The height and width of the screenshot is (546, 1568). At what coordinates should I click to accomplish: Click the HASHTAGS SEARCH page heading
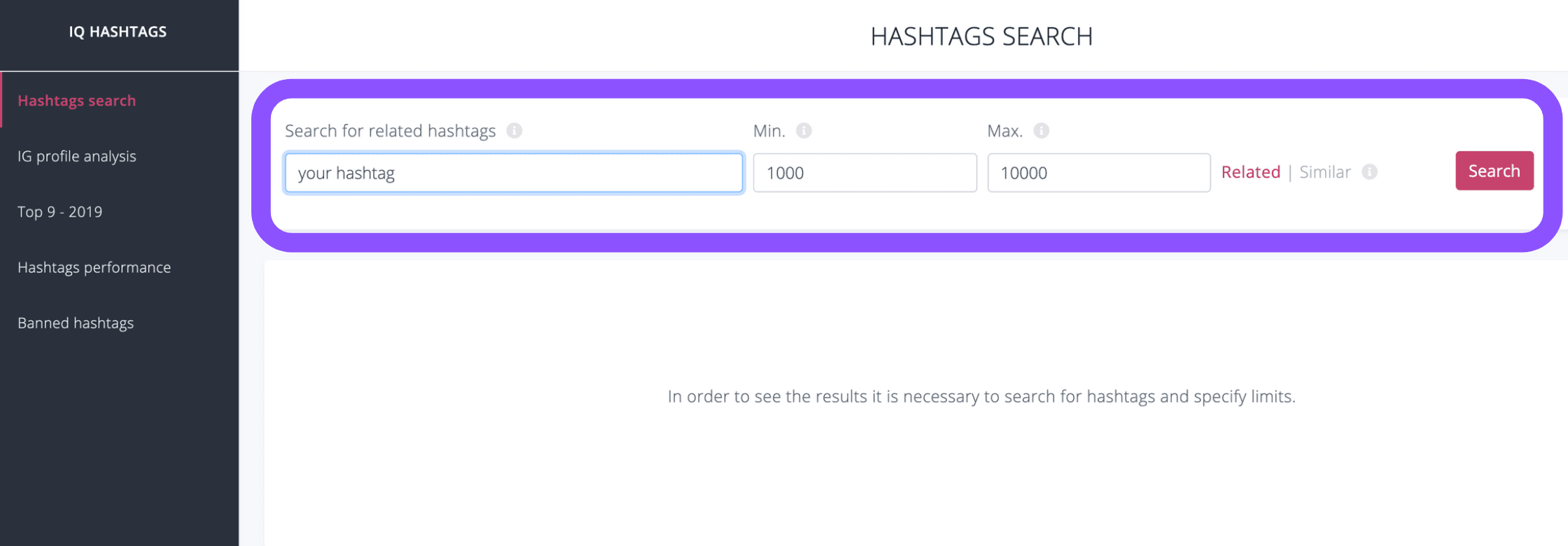point(981,36)
